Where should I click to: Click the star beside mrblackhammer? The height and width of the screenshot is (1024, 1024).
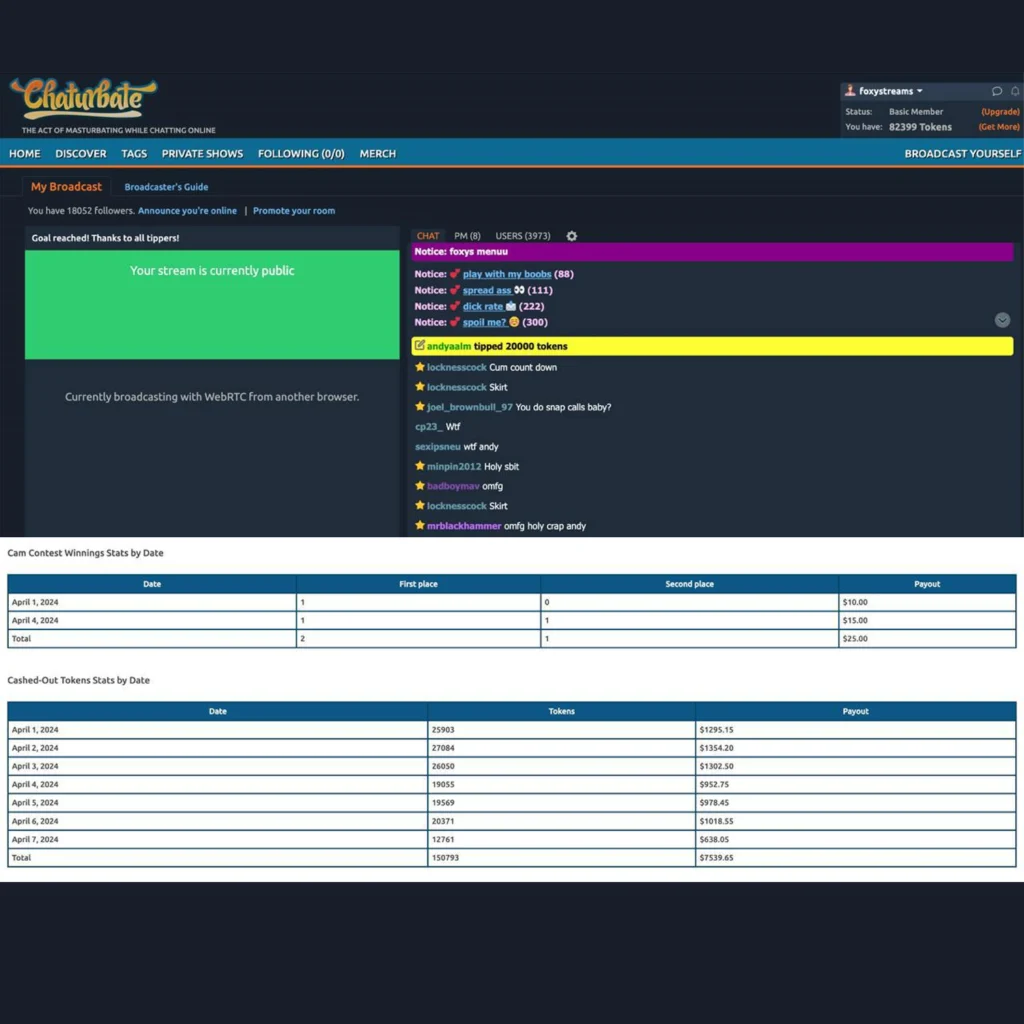pos(420,525)
